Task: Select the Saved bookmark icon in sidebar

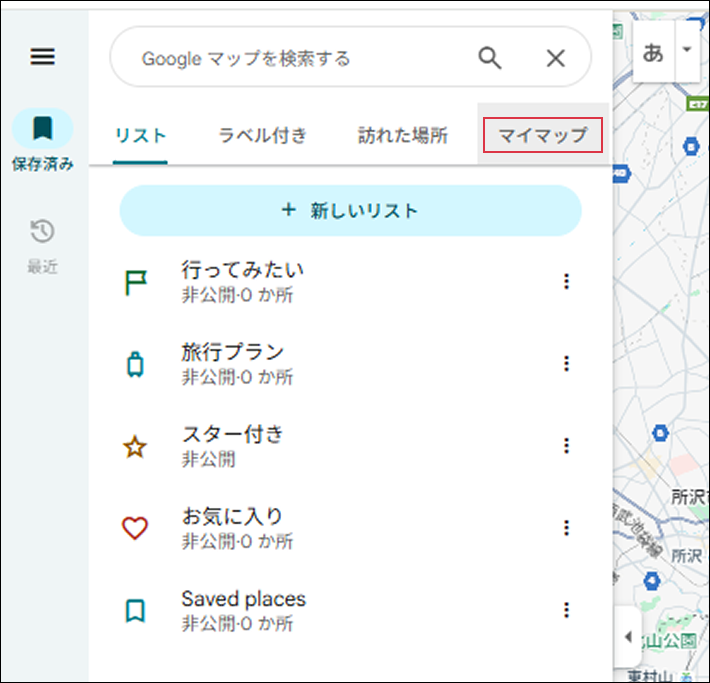Action: tap(42, 129)
